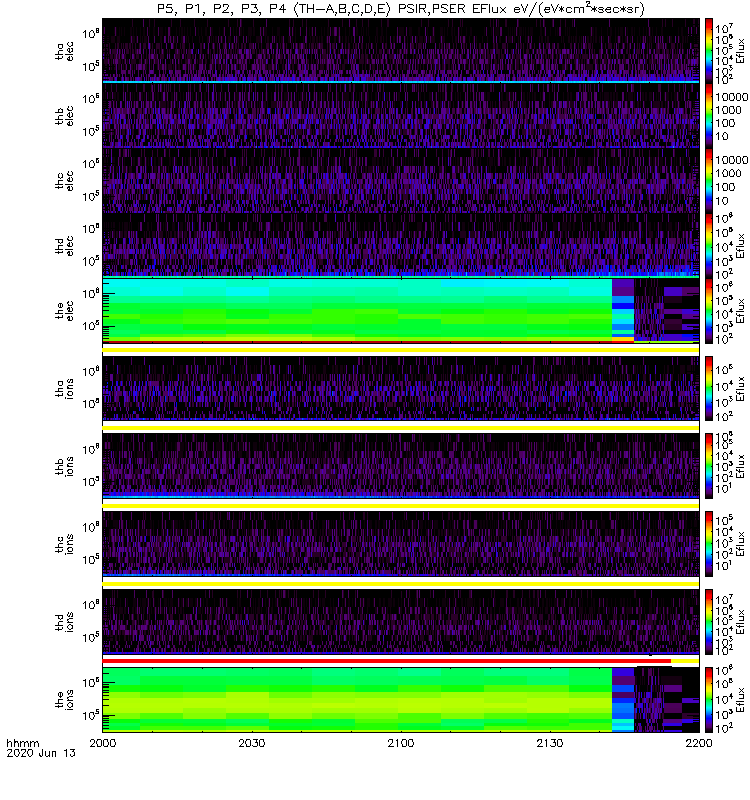Screen dimensions: 750x800
Task: Click inside the 'the ions' yellow-green spectrogram
Action: 357,699
